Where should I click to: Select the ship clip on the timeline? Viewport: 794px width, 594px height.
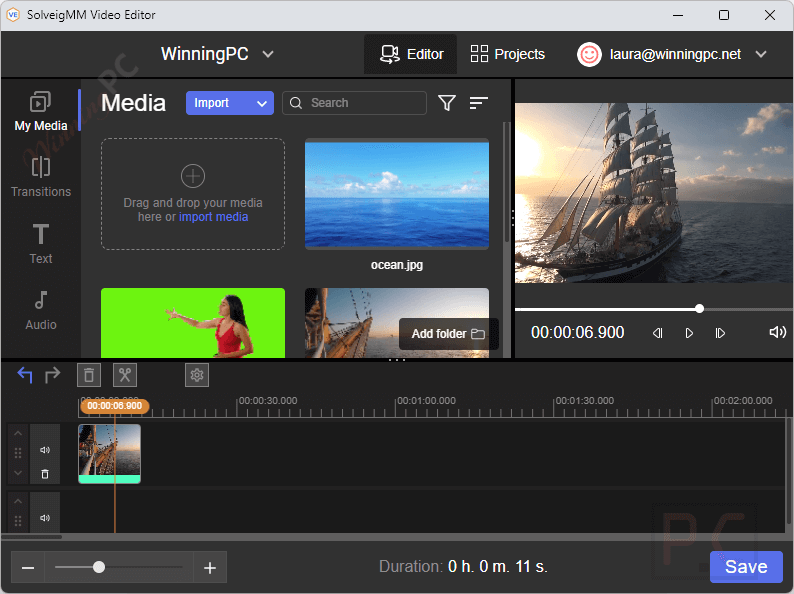coord(109,454)
